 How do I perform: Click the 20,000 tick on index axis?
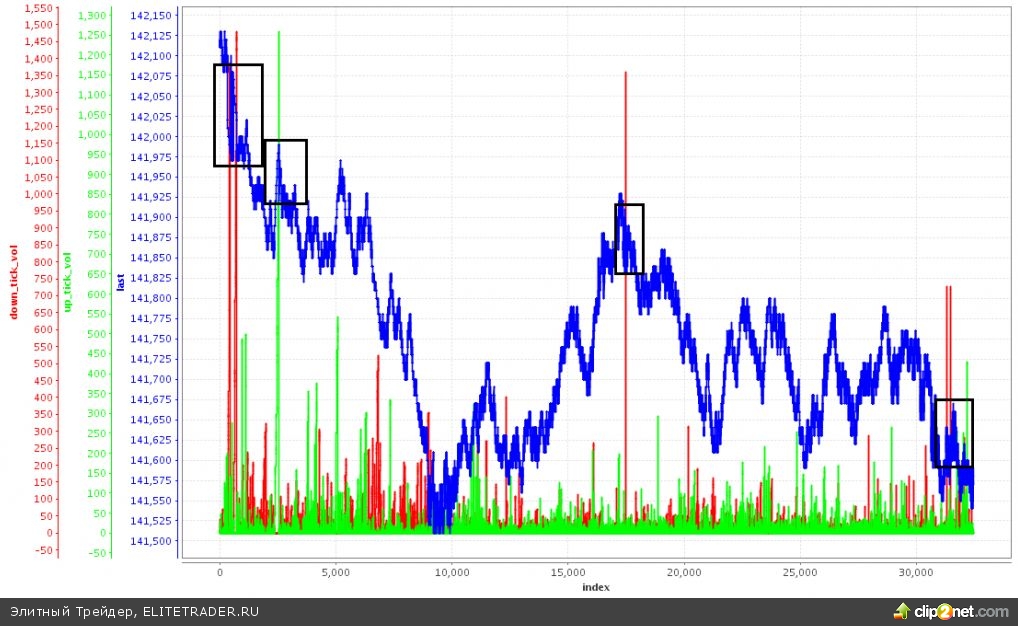pos(684,572)
